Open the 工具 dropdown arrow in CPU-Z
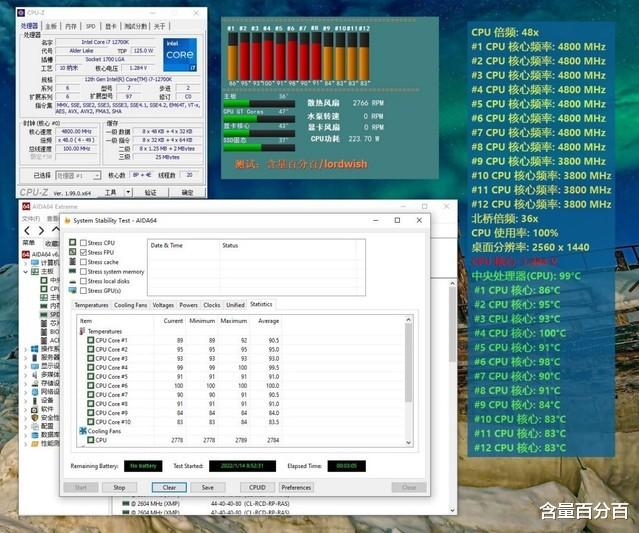This screenshot has height=533, width=639. click(x=128, y=192)
